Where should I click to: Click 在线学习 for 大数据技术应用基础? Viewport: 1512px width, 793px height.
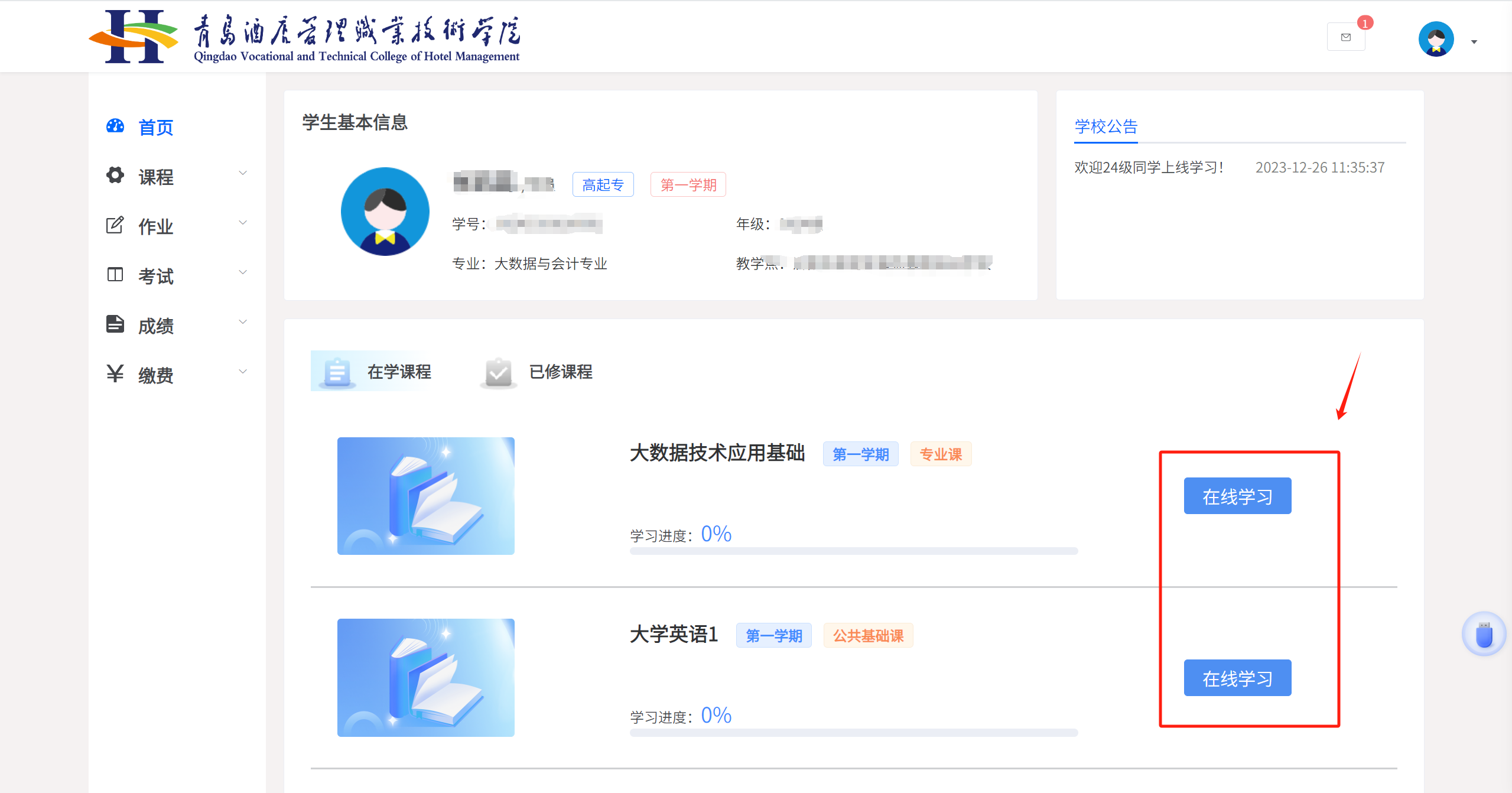pyautogui.click(x=1237, y=496)
